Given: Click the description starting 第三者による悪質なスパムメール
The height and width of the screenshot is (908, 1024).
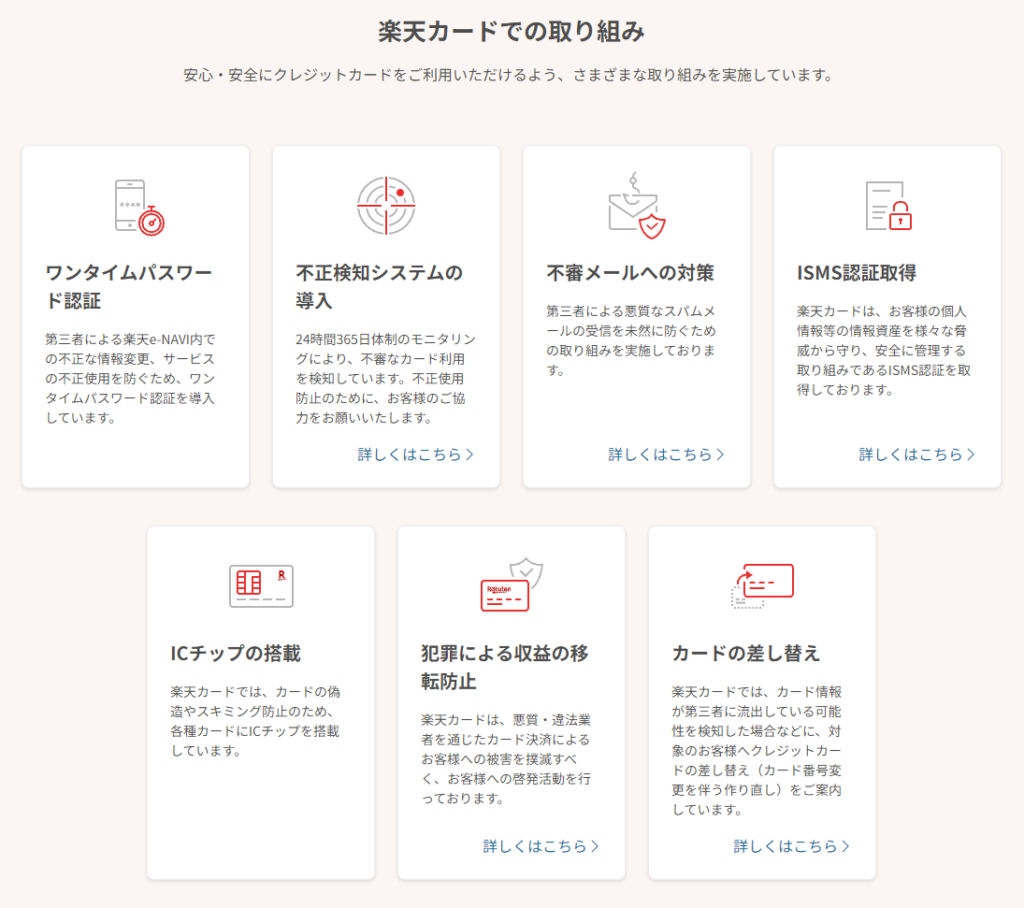Looking at the screenshot, I should [631, 340].
